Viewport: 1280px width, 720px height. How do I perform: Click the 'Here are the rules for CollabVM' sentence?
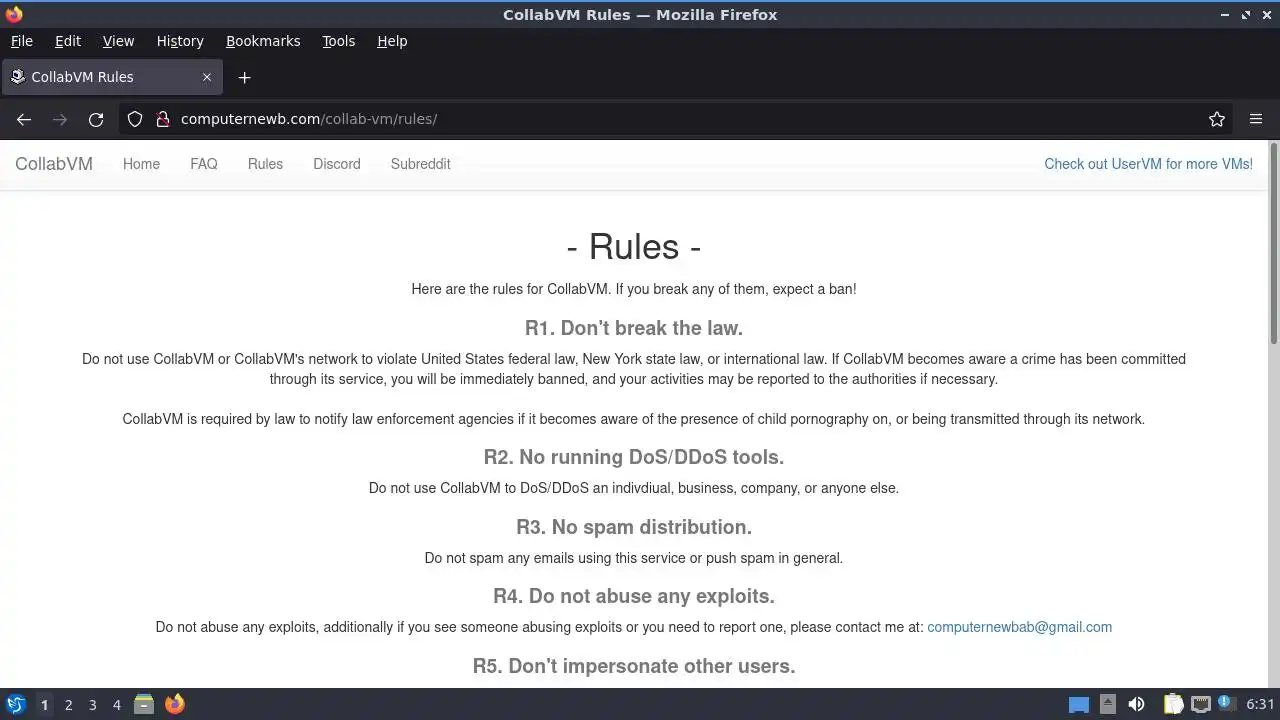point(634,289)
